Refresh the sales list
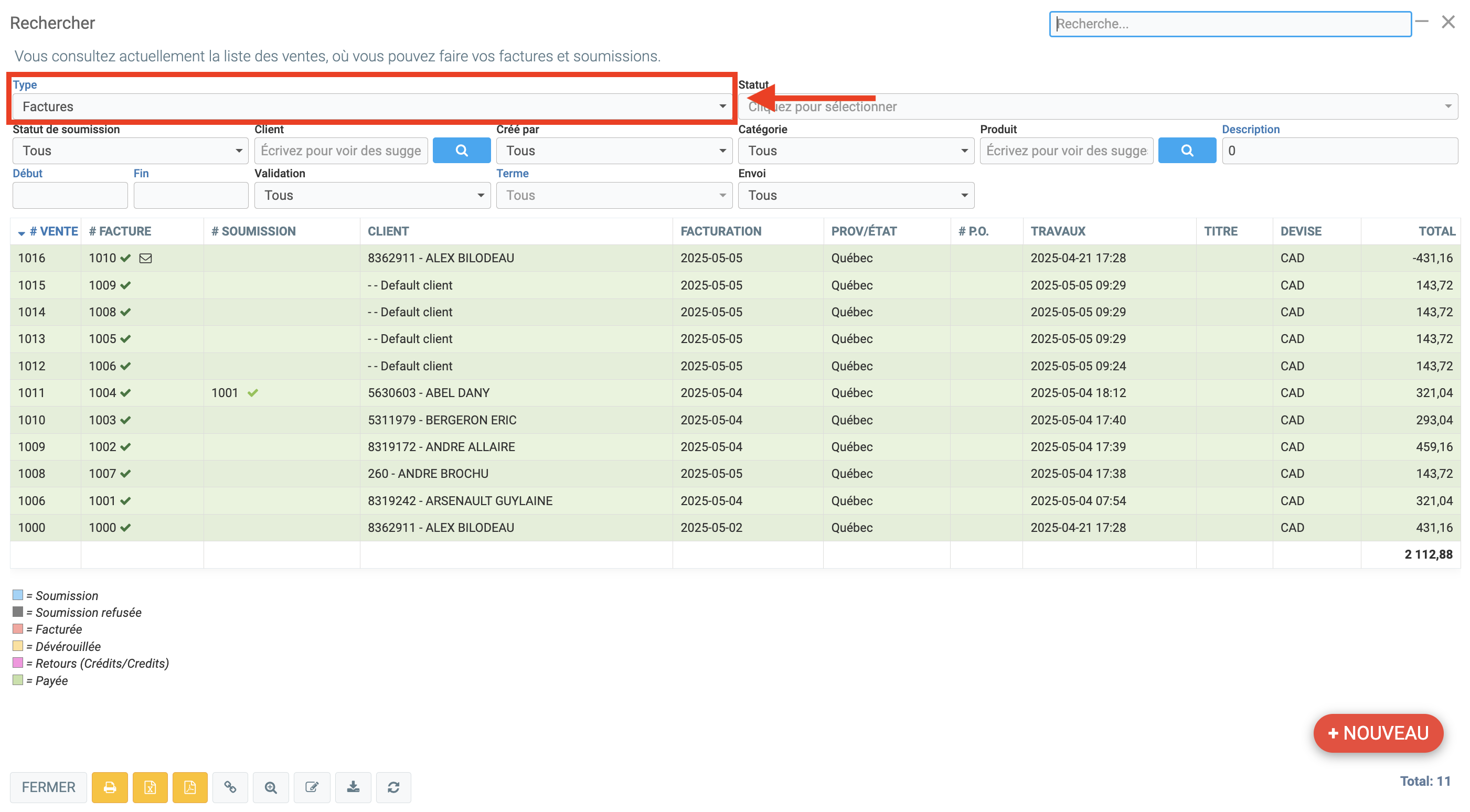1470x812 pixels. (x=393, y=787)
